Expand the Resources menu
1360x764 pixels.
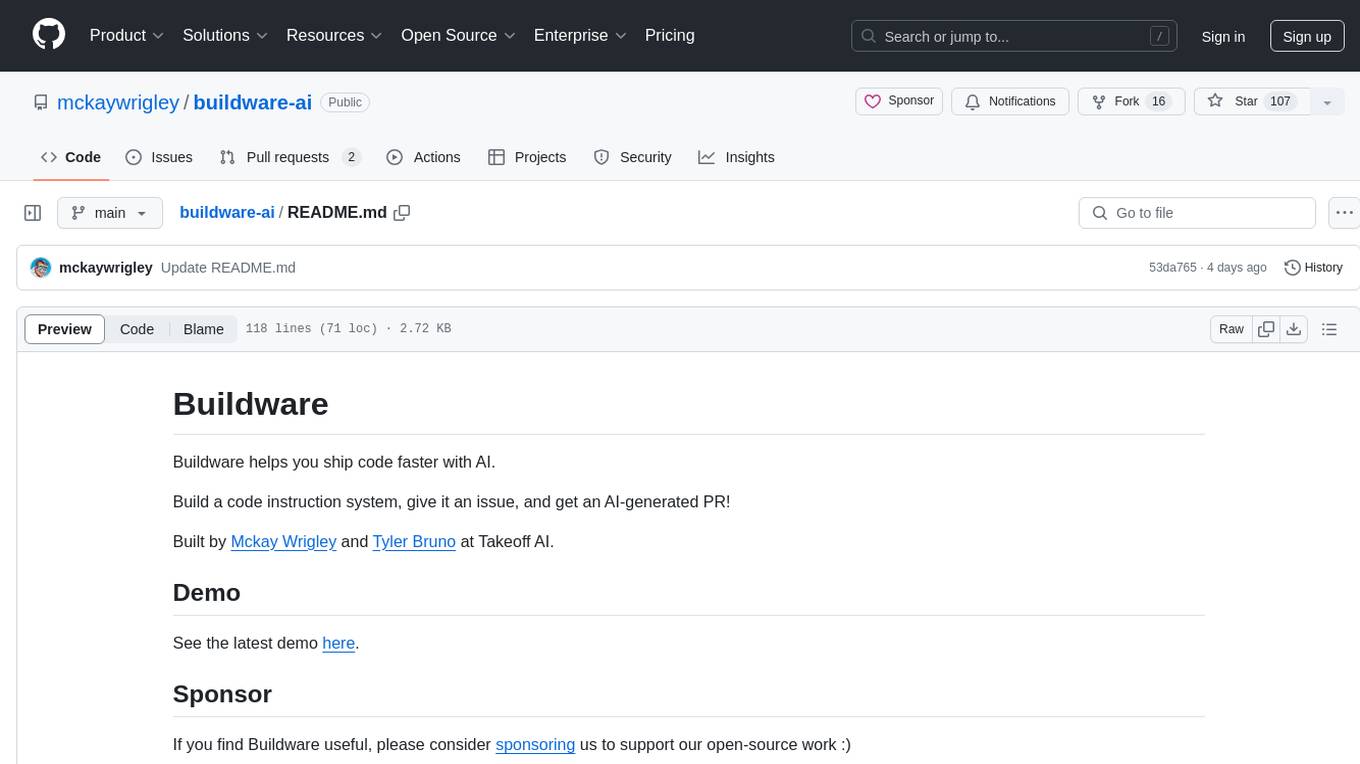[x=334, y=35]
